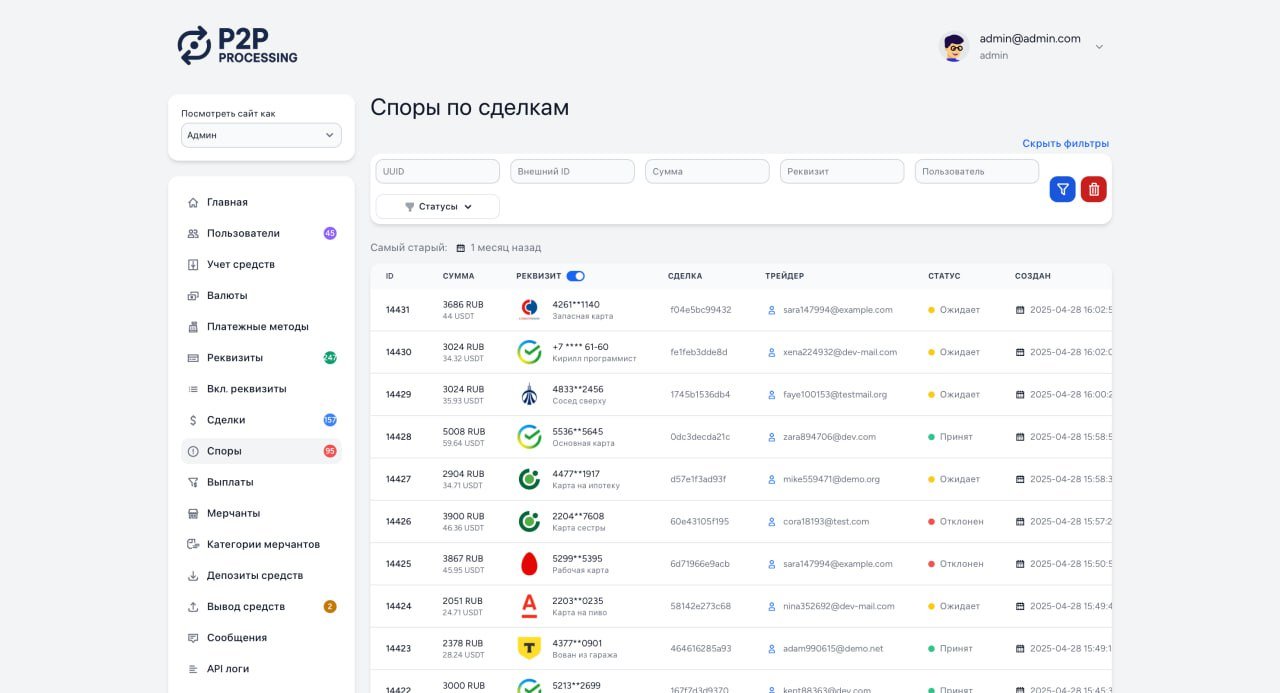
Task: Click the admin user avatar
Action: click(x=954, y=46)
